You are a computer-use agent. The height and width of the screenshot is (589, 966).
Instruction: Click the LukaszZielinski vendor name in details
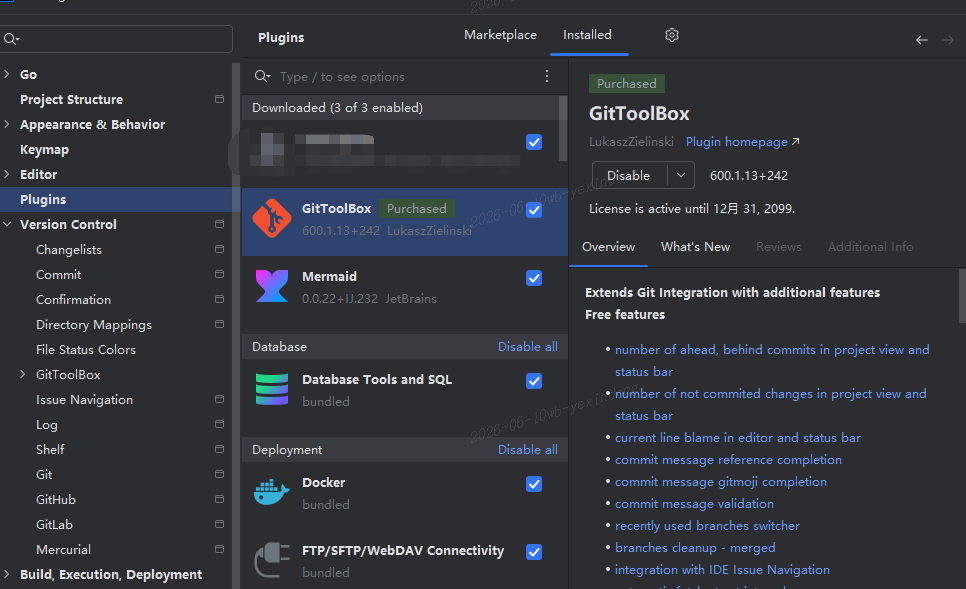click(631, 142)
